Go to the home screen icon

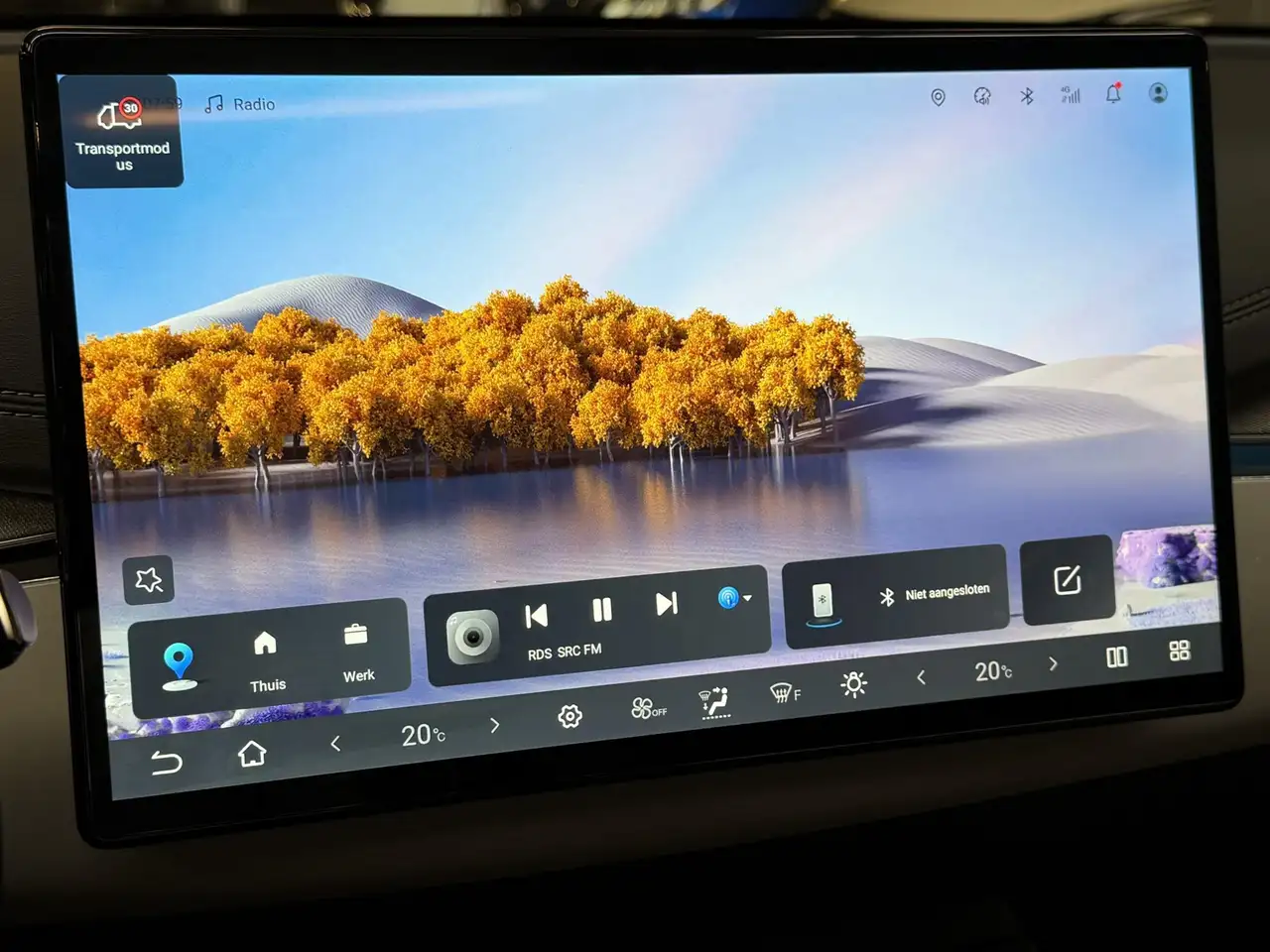tap(252, 754)
